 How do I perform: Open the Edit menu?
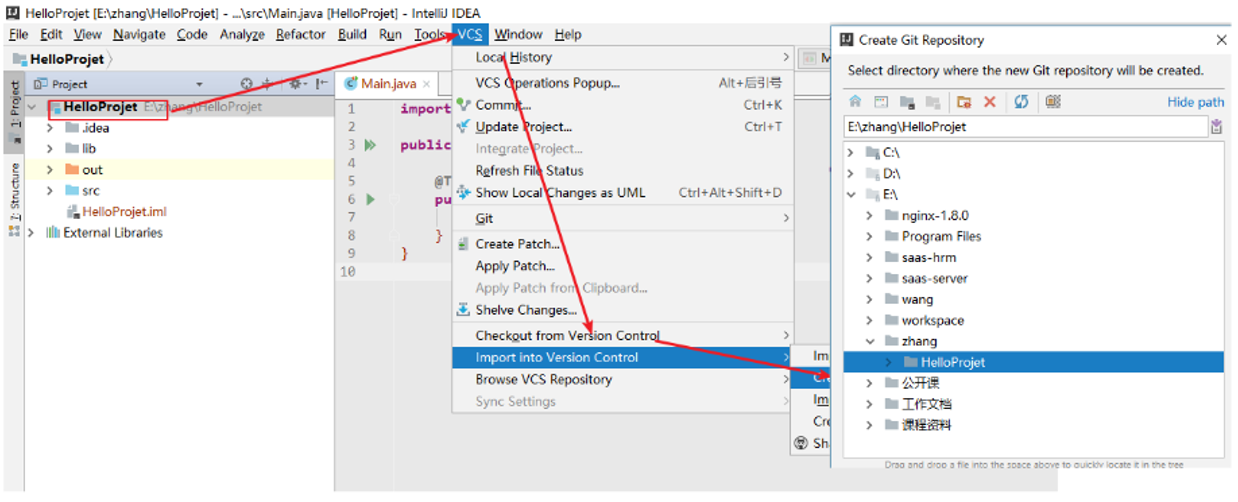[x=51, y=34]
